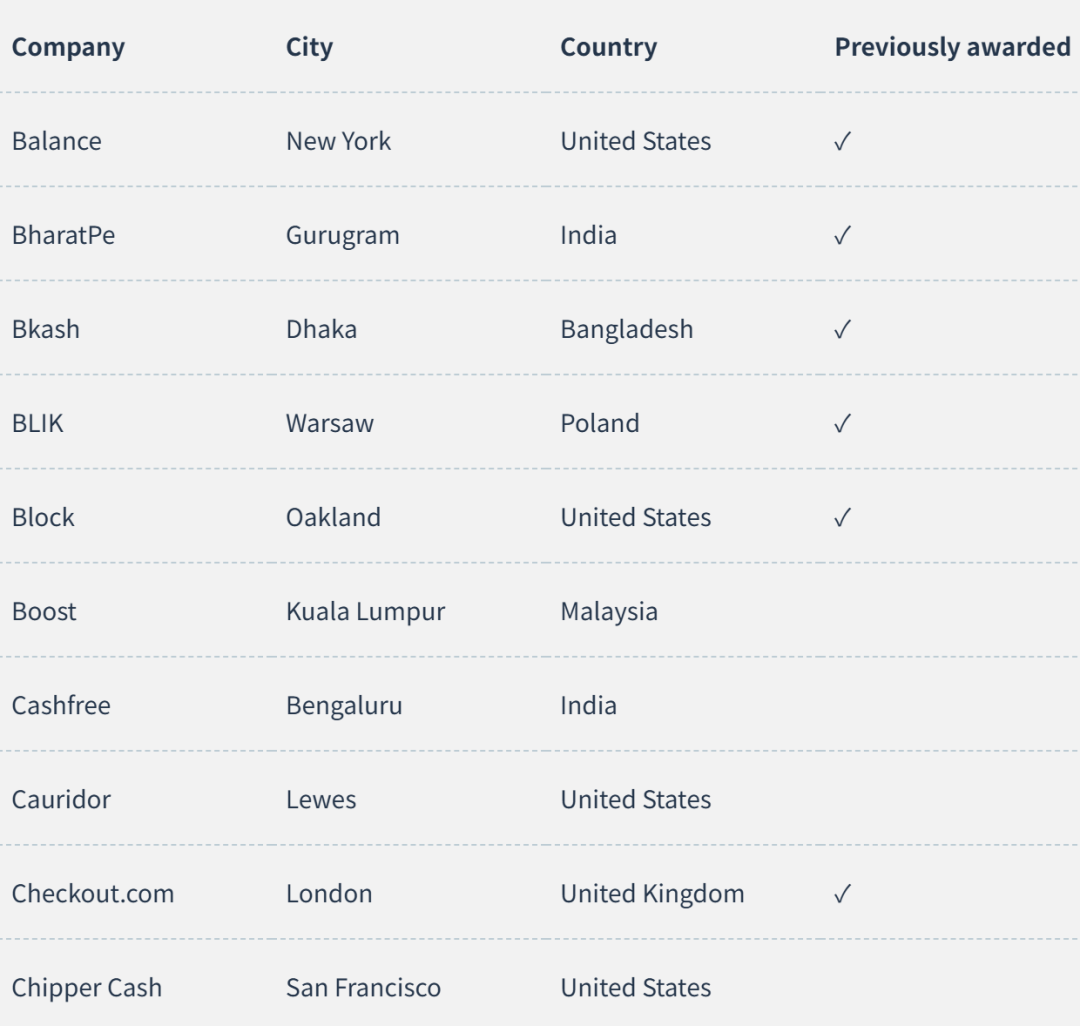Click the Previously awarded column header
This screenshot has height=1026, width=1080.
pyautogui.click(x=953, y=47)
